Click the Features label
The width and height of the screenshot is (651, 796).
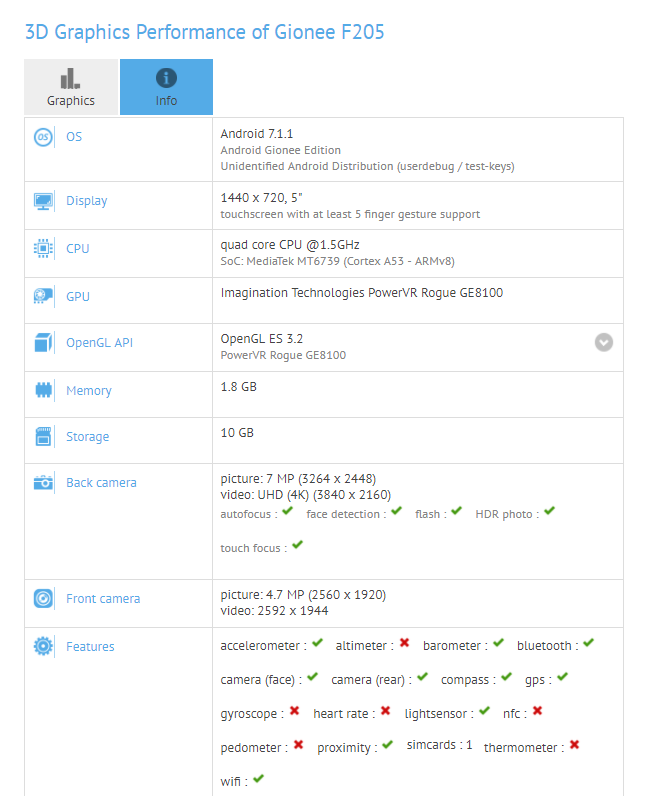90,647
